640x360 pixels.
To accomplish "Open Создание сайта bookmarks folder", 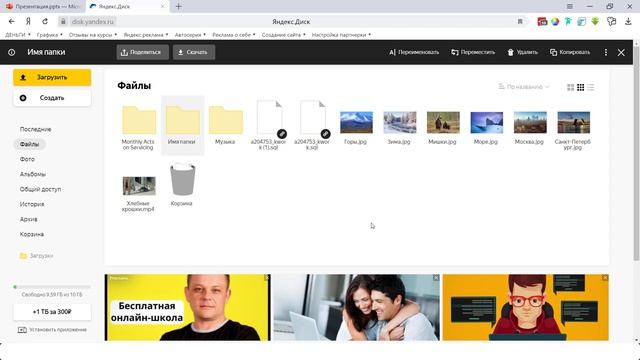I will 284,35.
